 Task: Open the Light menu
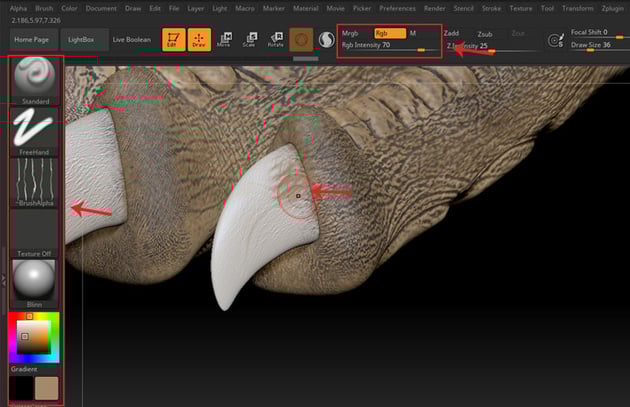219,8
